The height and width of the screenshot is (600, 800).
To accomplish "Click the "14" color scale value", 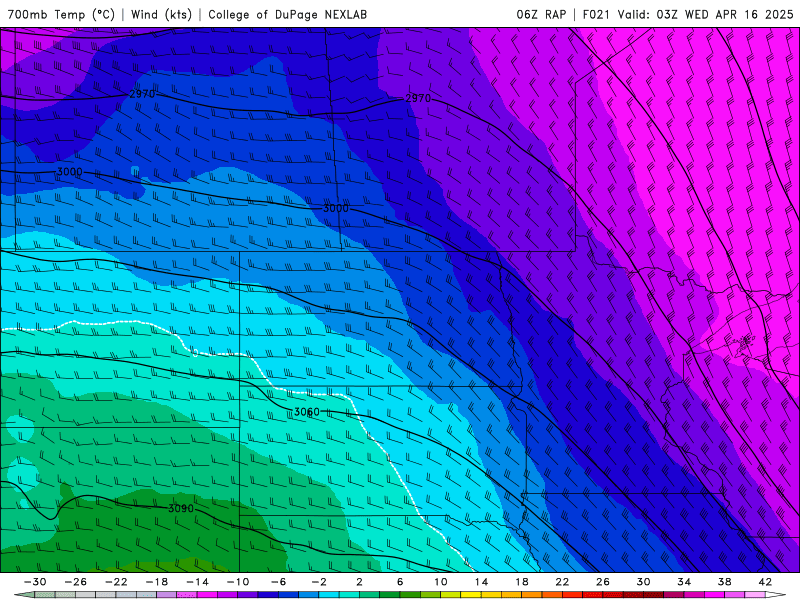I will (x=481, y=582).
